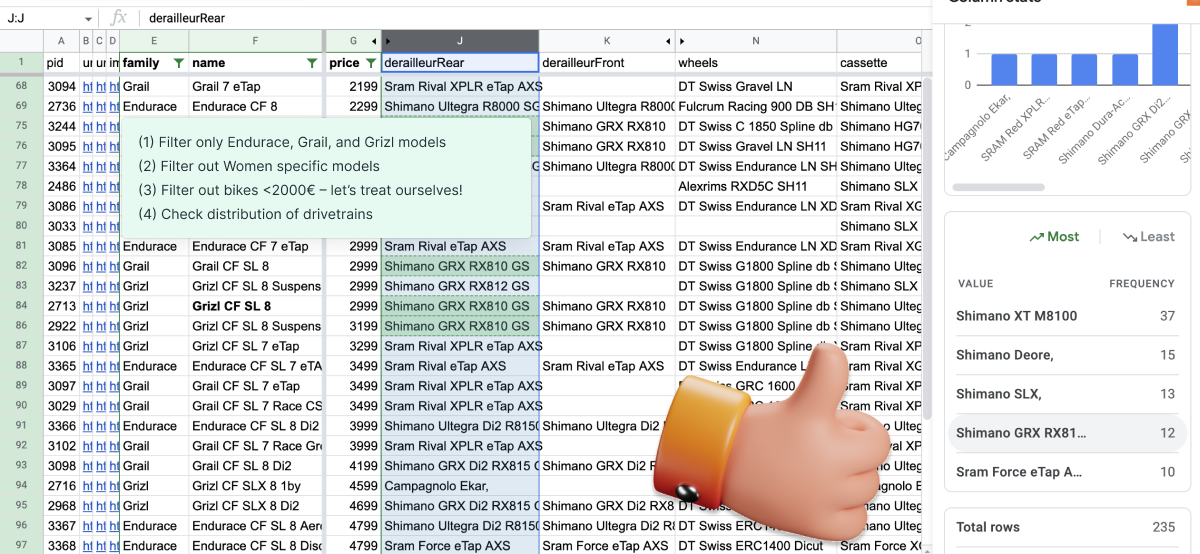Click the price column filter icon
1200x554 pixels.
click(x=370, y=63)
